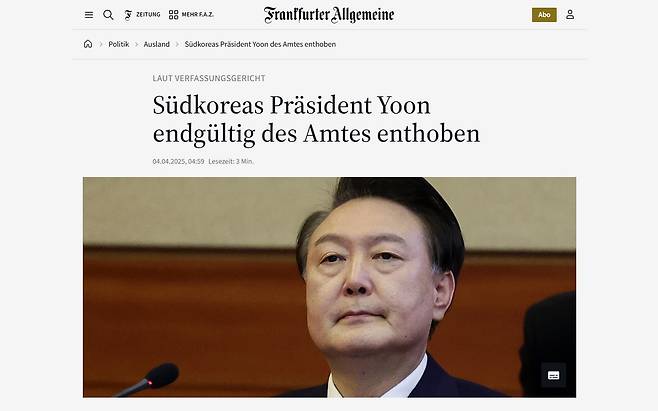The width and height of the screenshot is (658, 411).
Task: Open the Mehr F.A.Z. grid icon
Action: coord(173,15)
